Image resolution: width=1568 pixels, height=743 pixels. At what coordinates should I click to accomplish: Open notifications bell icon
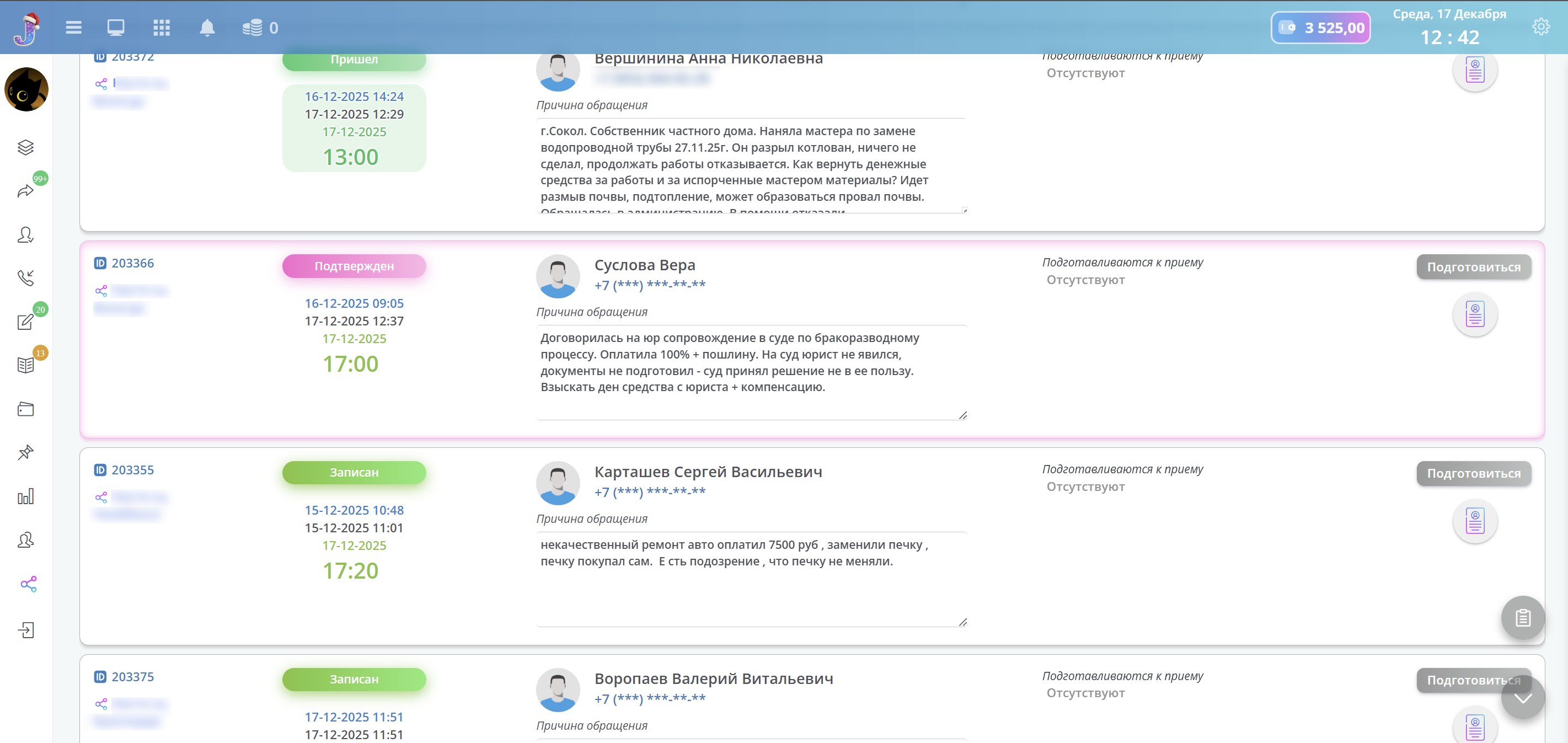[207, 28]
